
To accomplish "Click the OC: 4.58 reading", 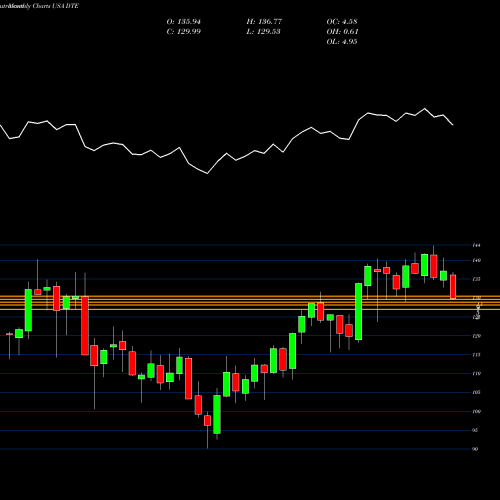I will (x=342, y=22).
